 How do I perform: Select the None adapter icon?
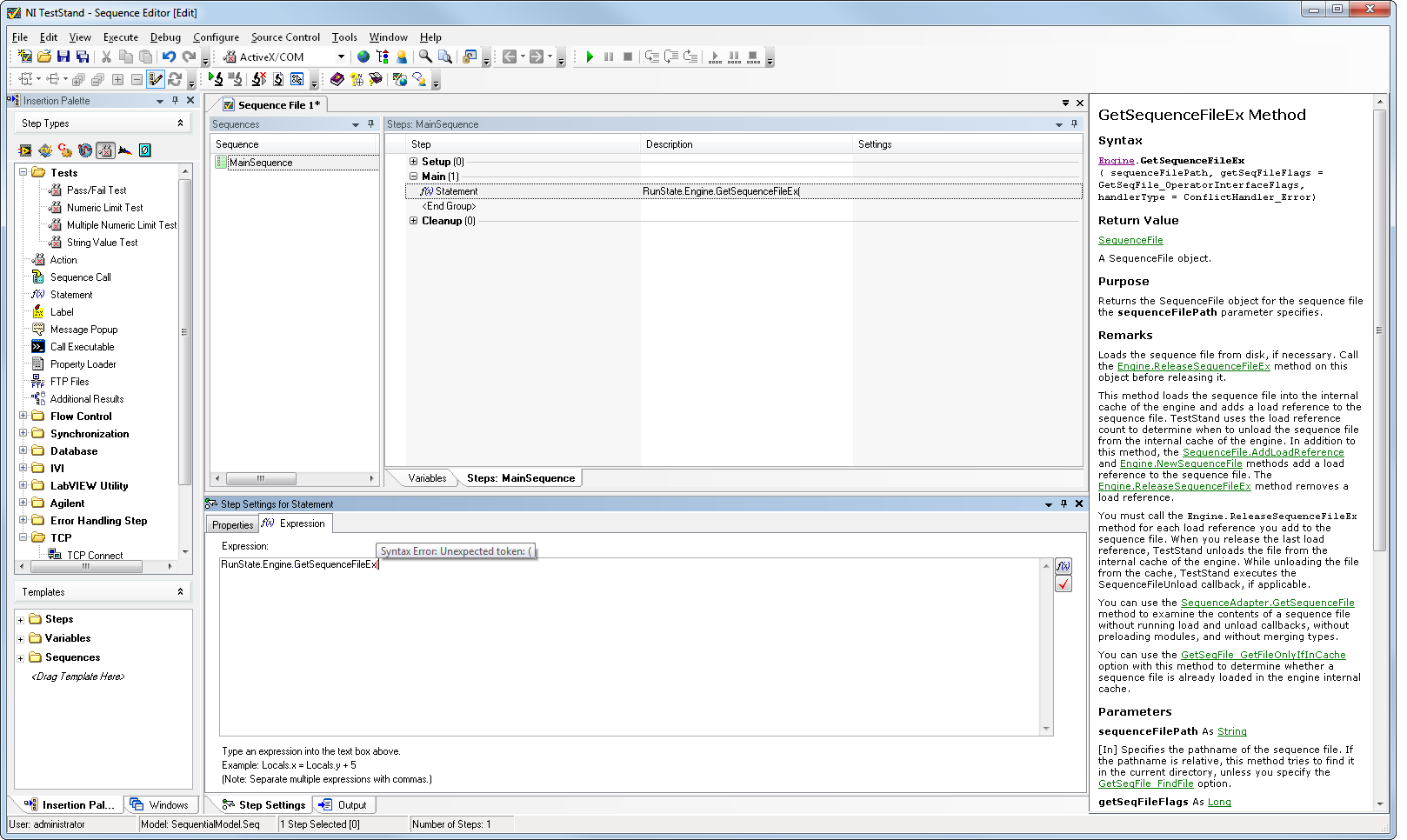(x=145, y=150)
